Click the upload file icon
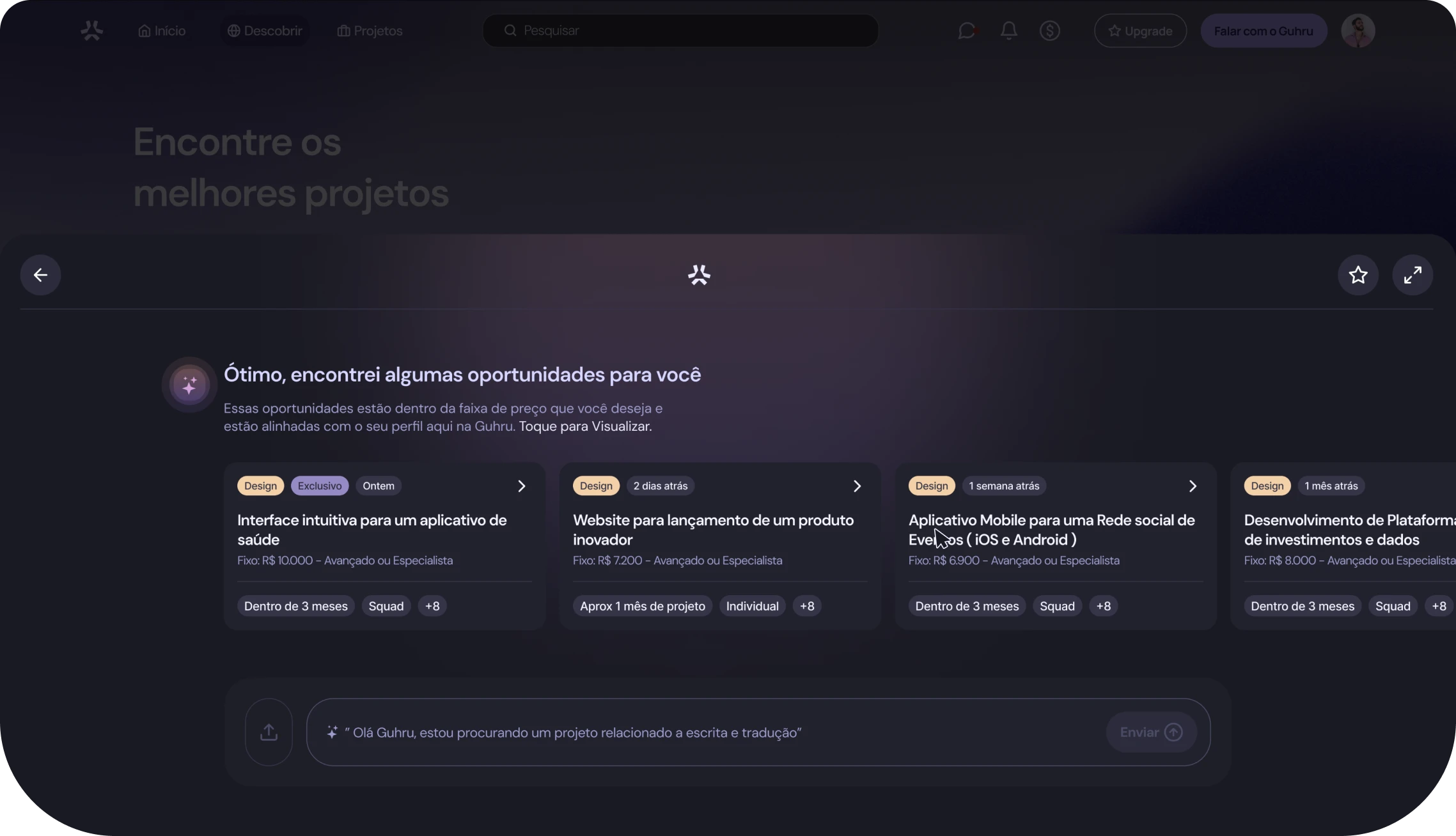This screenshot has height=836, width=1456. [x=269, y=732]
